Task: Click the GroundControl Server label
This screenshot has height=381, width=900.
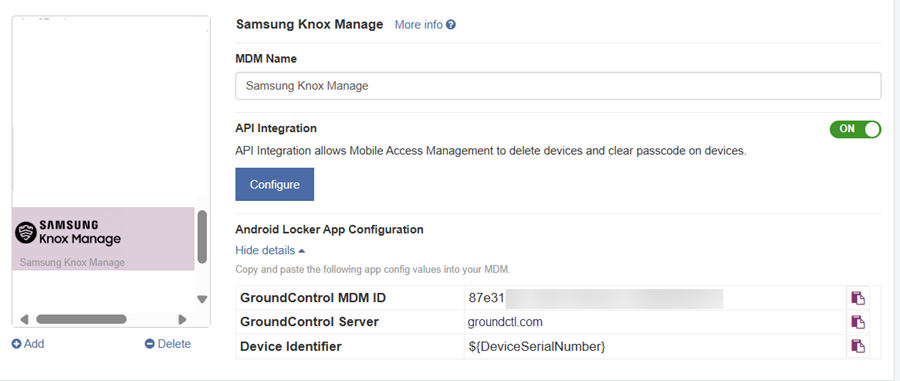Action: pos(309,322)
